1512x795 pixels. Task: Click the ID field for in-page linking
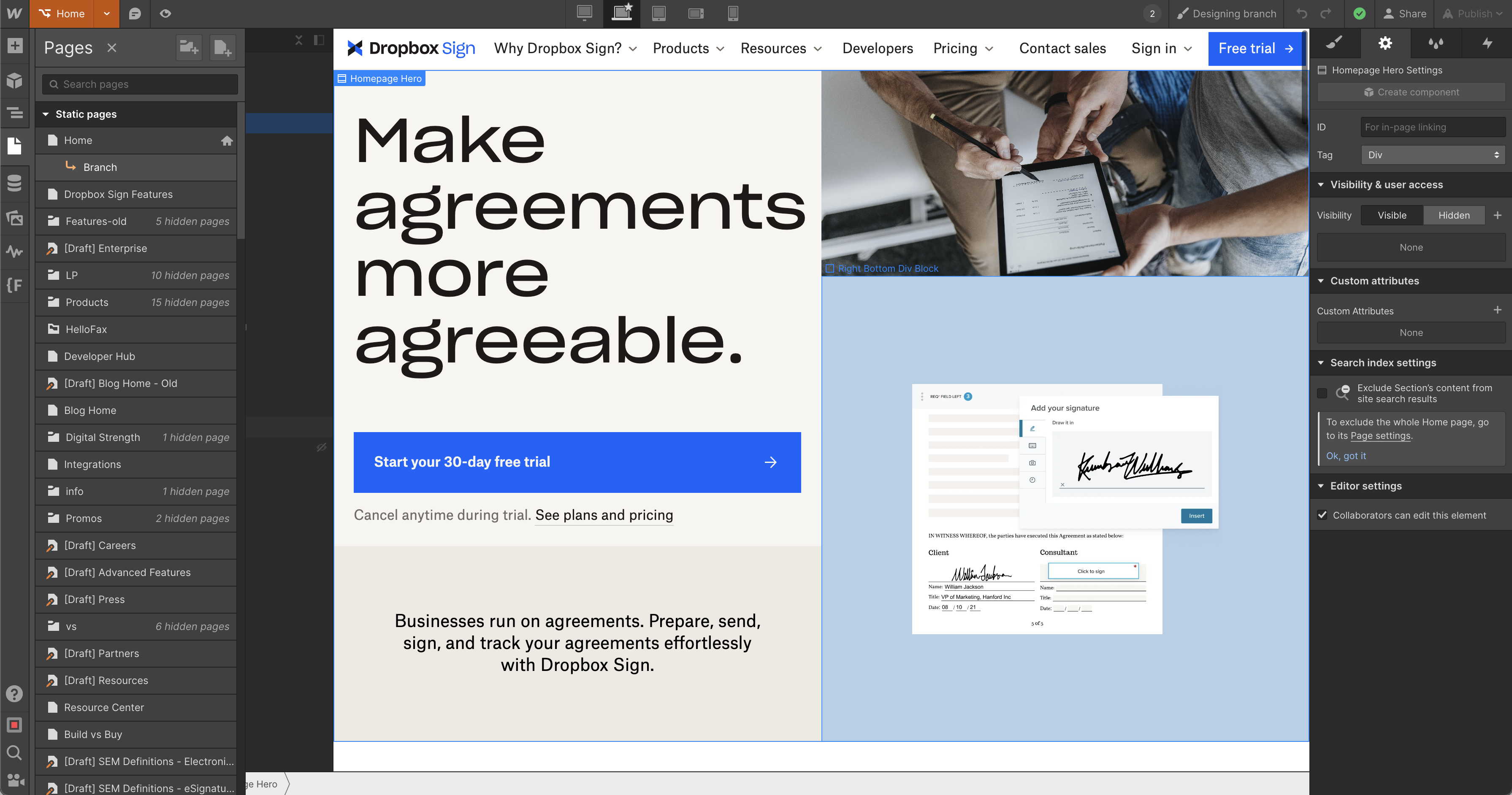click(x=1432, y=127)
